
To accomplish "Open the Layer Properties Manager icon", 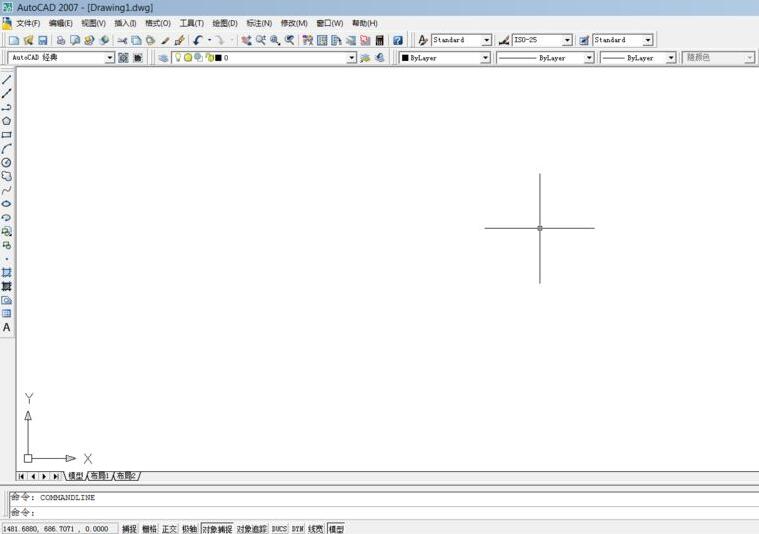I will tap(164, 58).
